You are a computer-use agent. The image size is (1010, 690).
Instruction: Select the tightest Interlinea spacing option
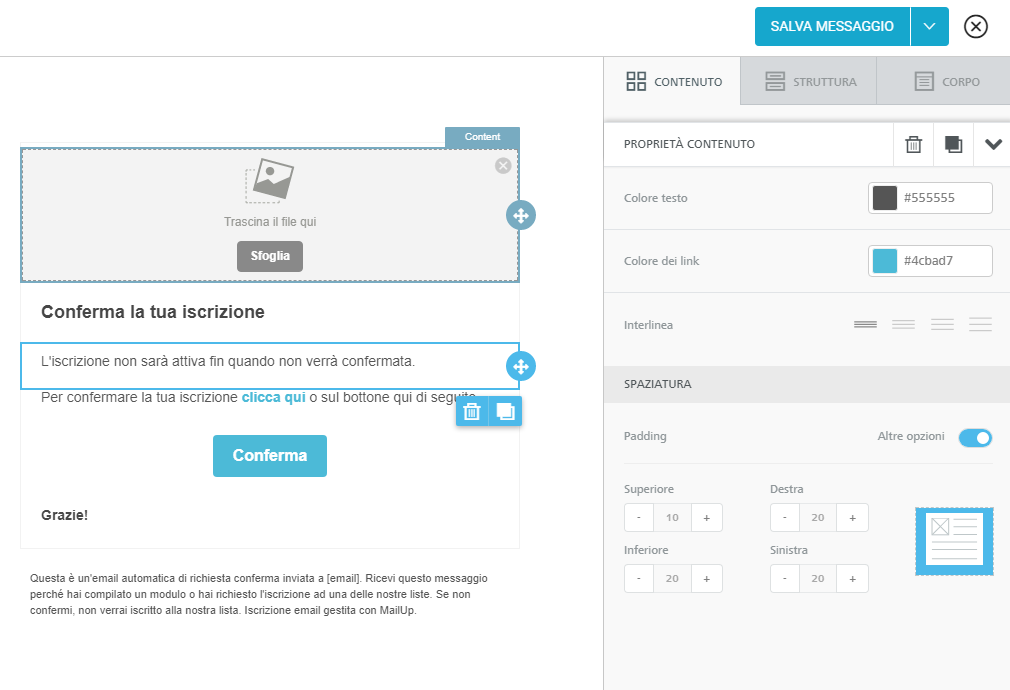pyautogui.click(x=865, y=324)
